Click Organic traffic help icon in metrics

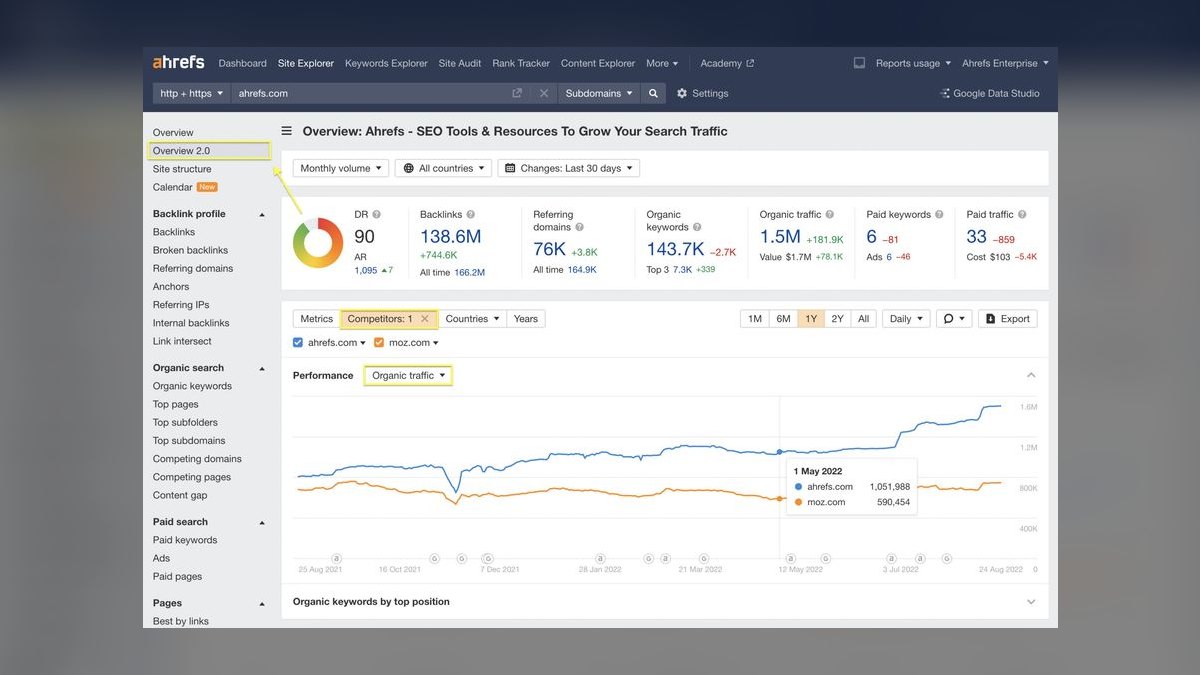830,214
